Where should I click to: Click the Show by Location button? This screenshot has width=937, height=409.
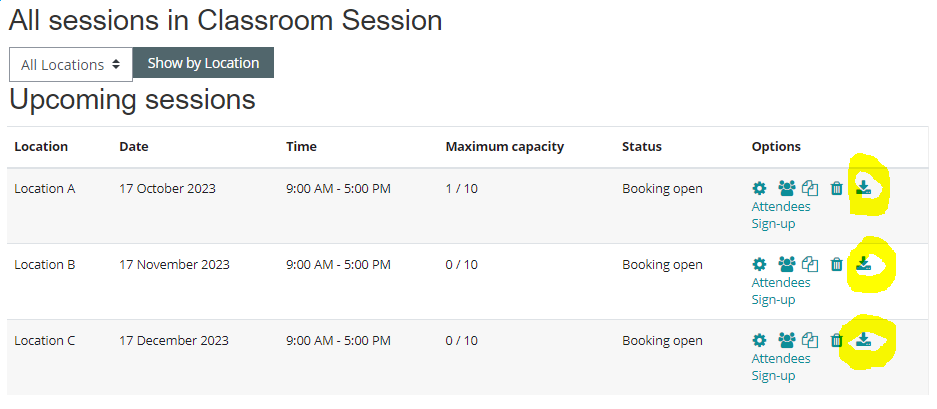click(203, 63)
